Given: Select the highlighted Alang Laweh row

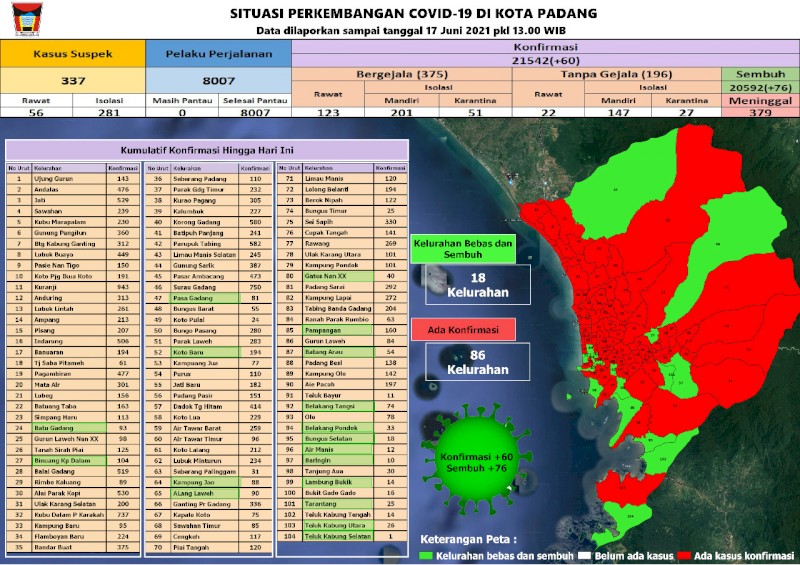Looking at the screenshot, I should pos(209,493).
